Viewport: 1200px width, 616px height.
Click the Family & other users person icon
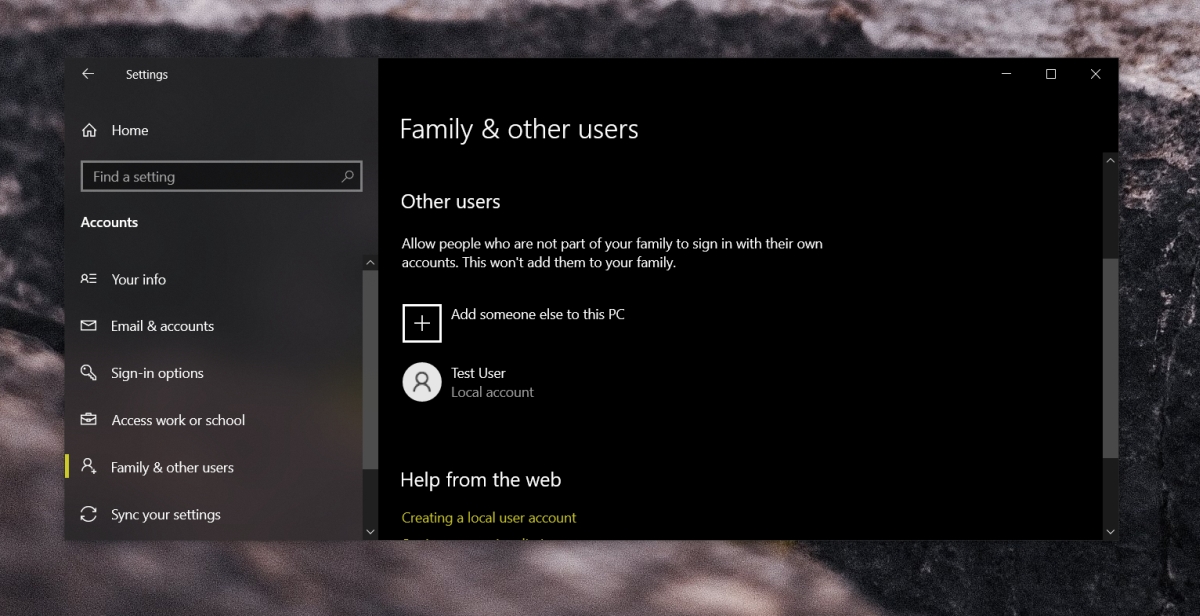[89, 467]
